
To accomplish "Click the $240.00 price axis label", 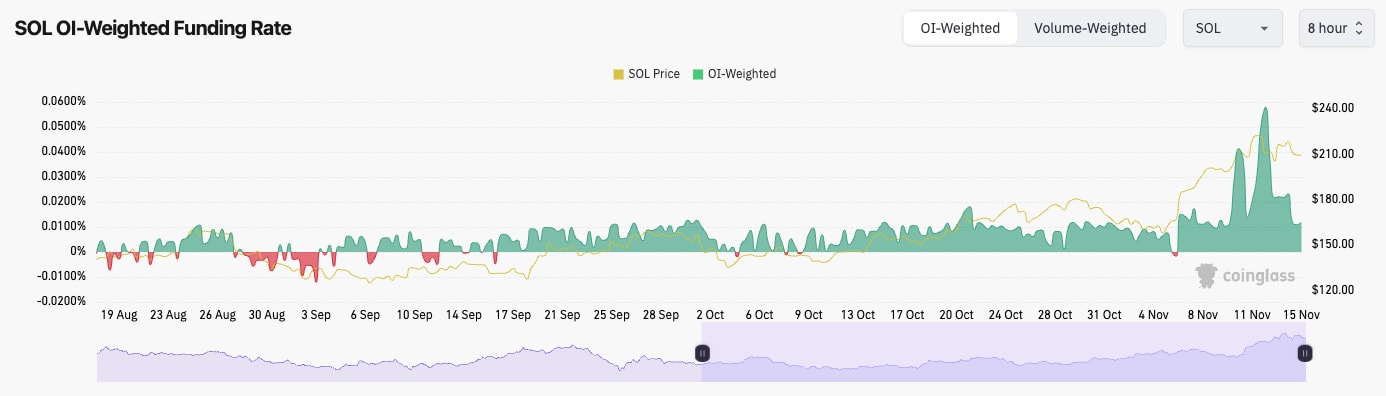I will tap(1334, 108).
